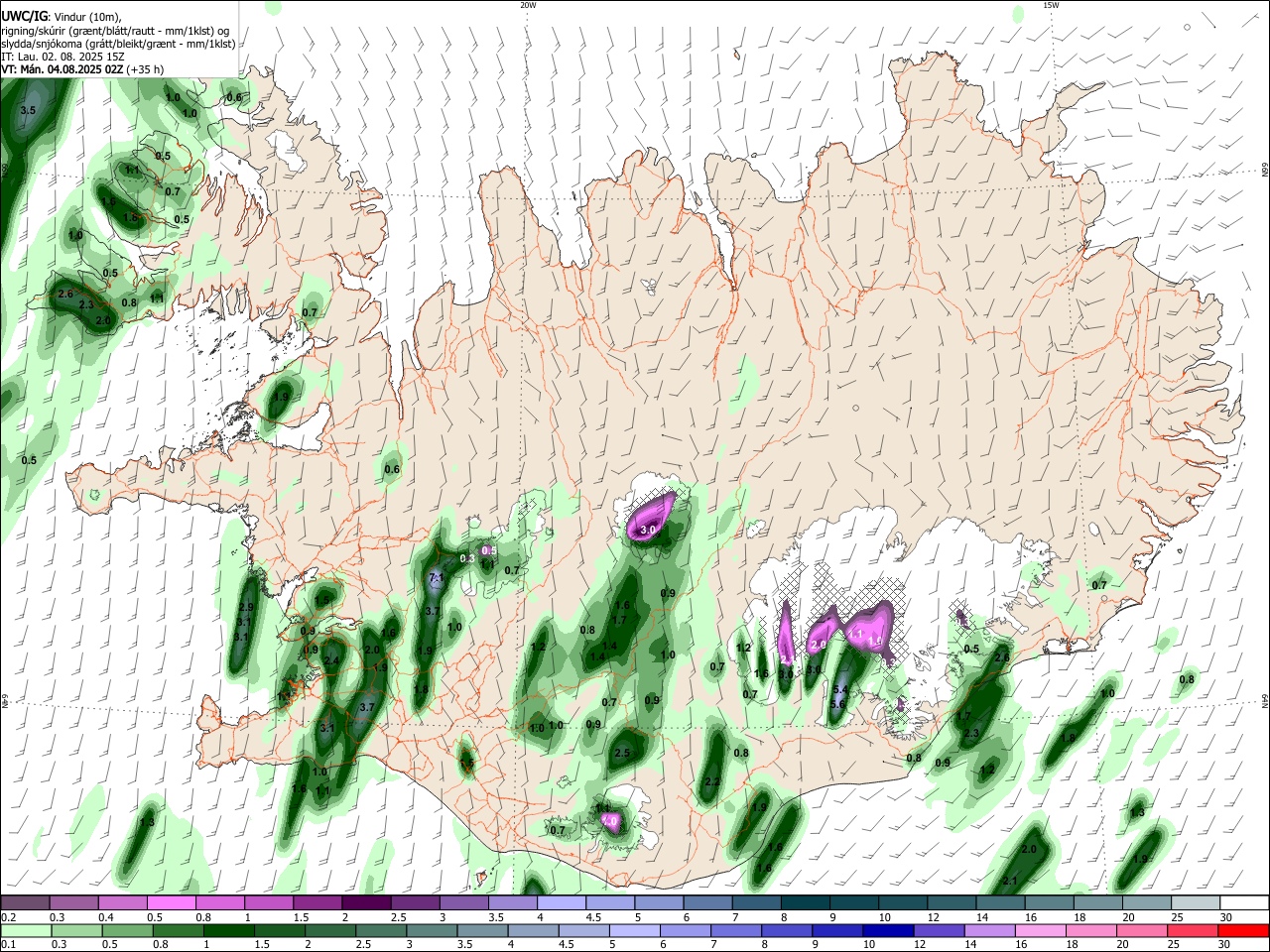This screenshot has height=952, width=1270.
Task: Click the '2.5' precipitation value on the map
Action: pos(622,754)
